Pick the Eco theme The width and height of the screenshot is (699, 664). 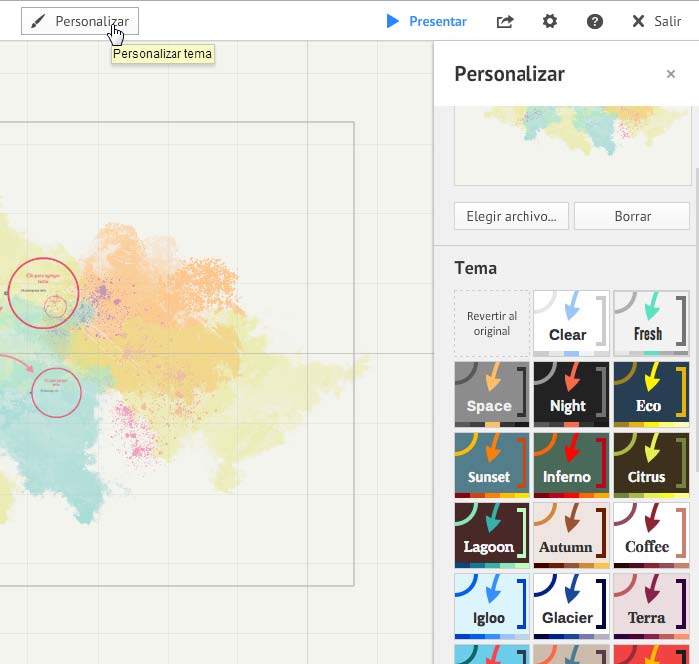pyautogui.click(x=651, y=395)
